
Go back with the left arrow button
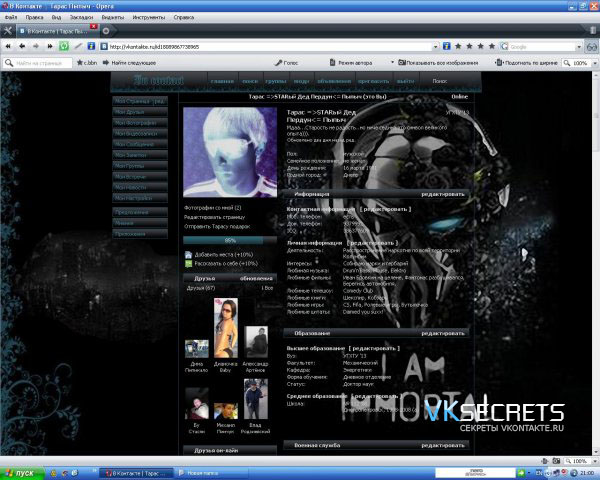pyautogui.click(x=22, y=46)
